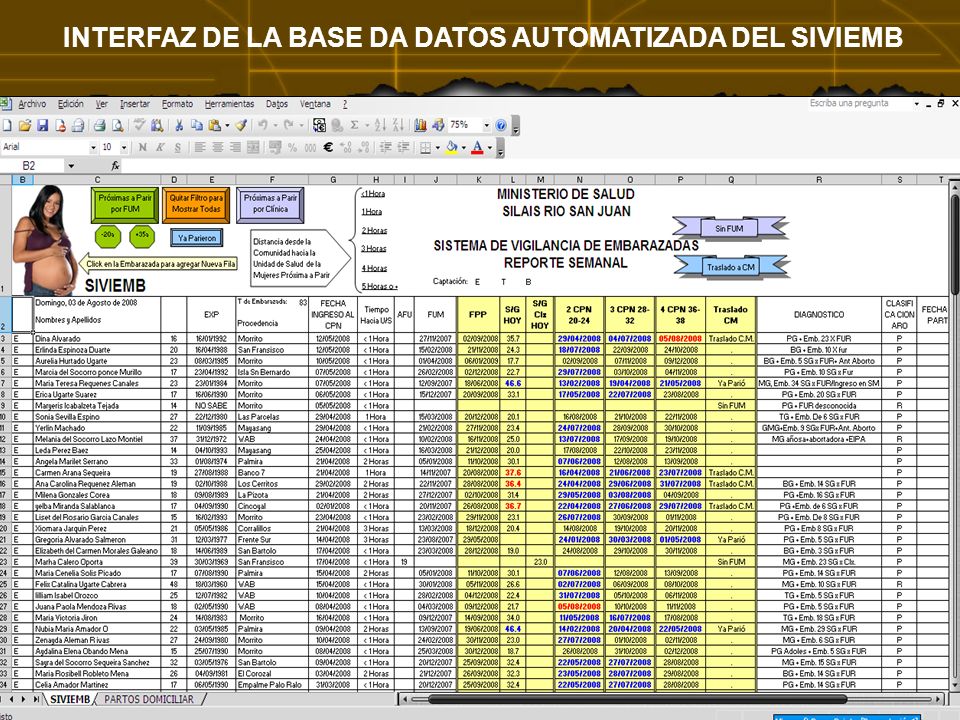This screenshot has width=960, height=720.
Task: Click the Sin FUM ribbon button
Action: tap(729, 228)
